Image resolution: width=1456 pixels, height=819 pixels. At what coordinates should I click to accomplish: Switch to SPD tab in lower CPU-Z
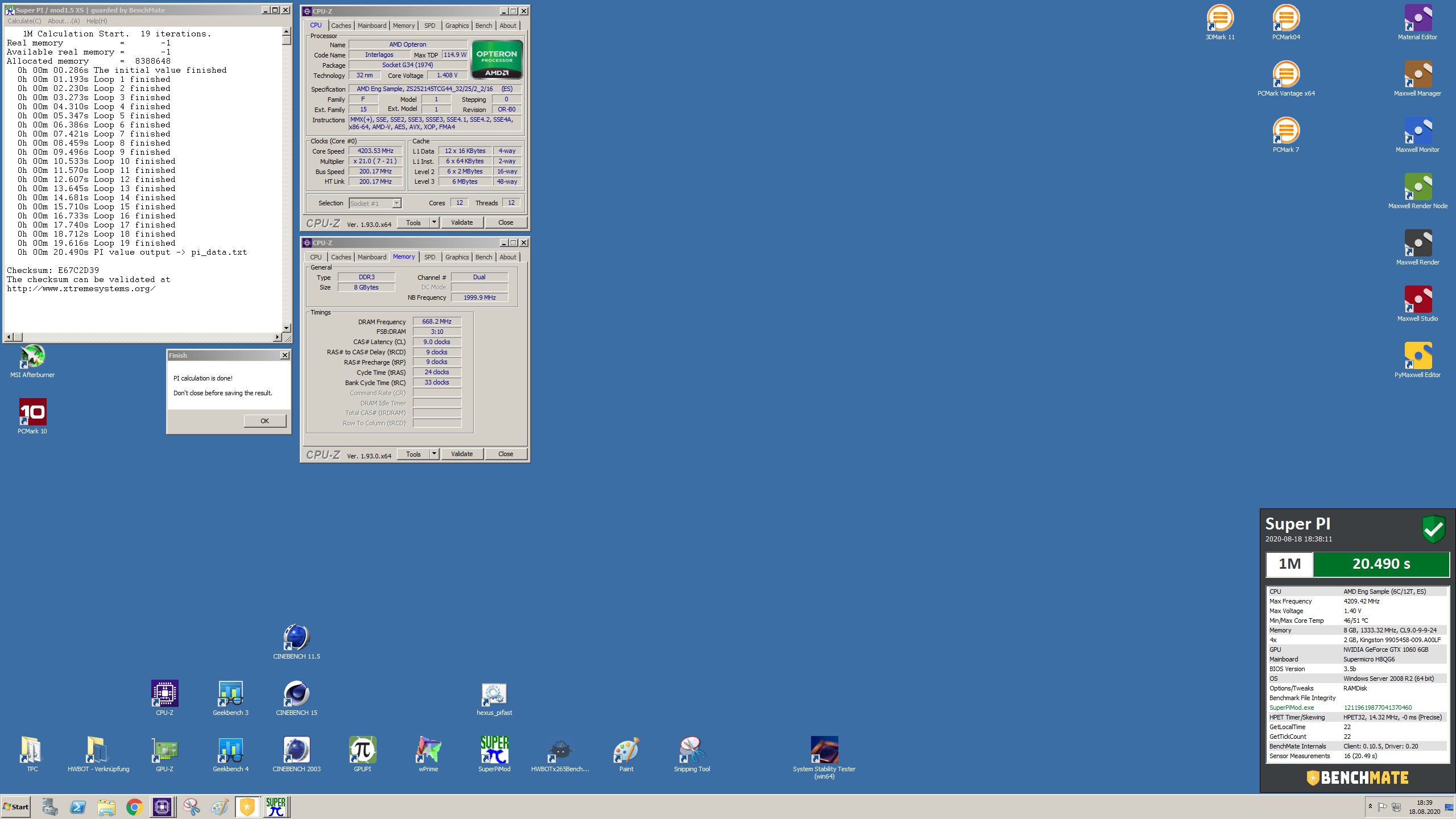pyautogui.click(x=430, y=257)
